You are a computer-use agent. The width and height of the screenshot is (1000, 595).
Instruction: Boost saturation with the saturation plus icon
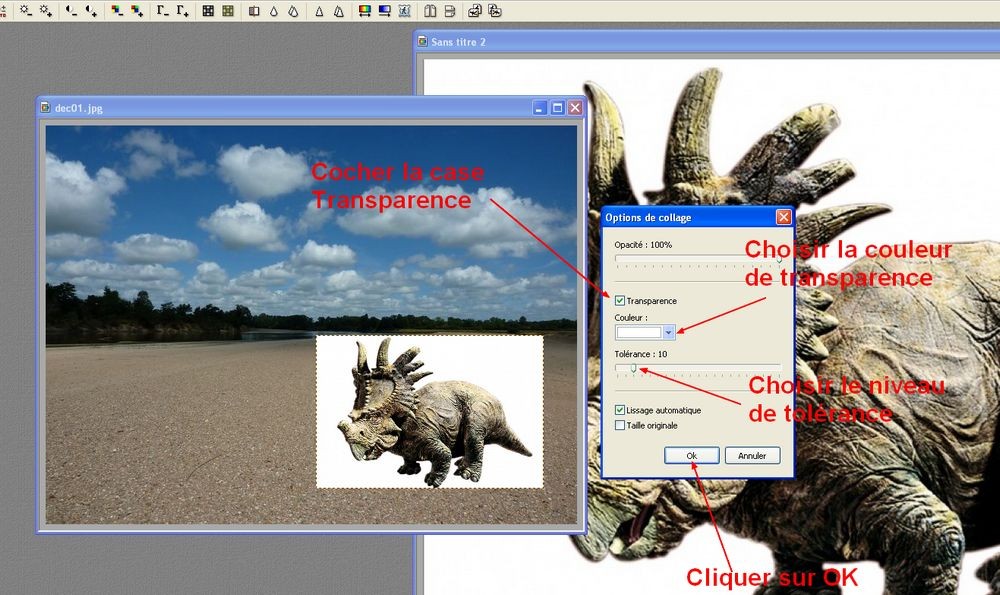coord(137,11)
